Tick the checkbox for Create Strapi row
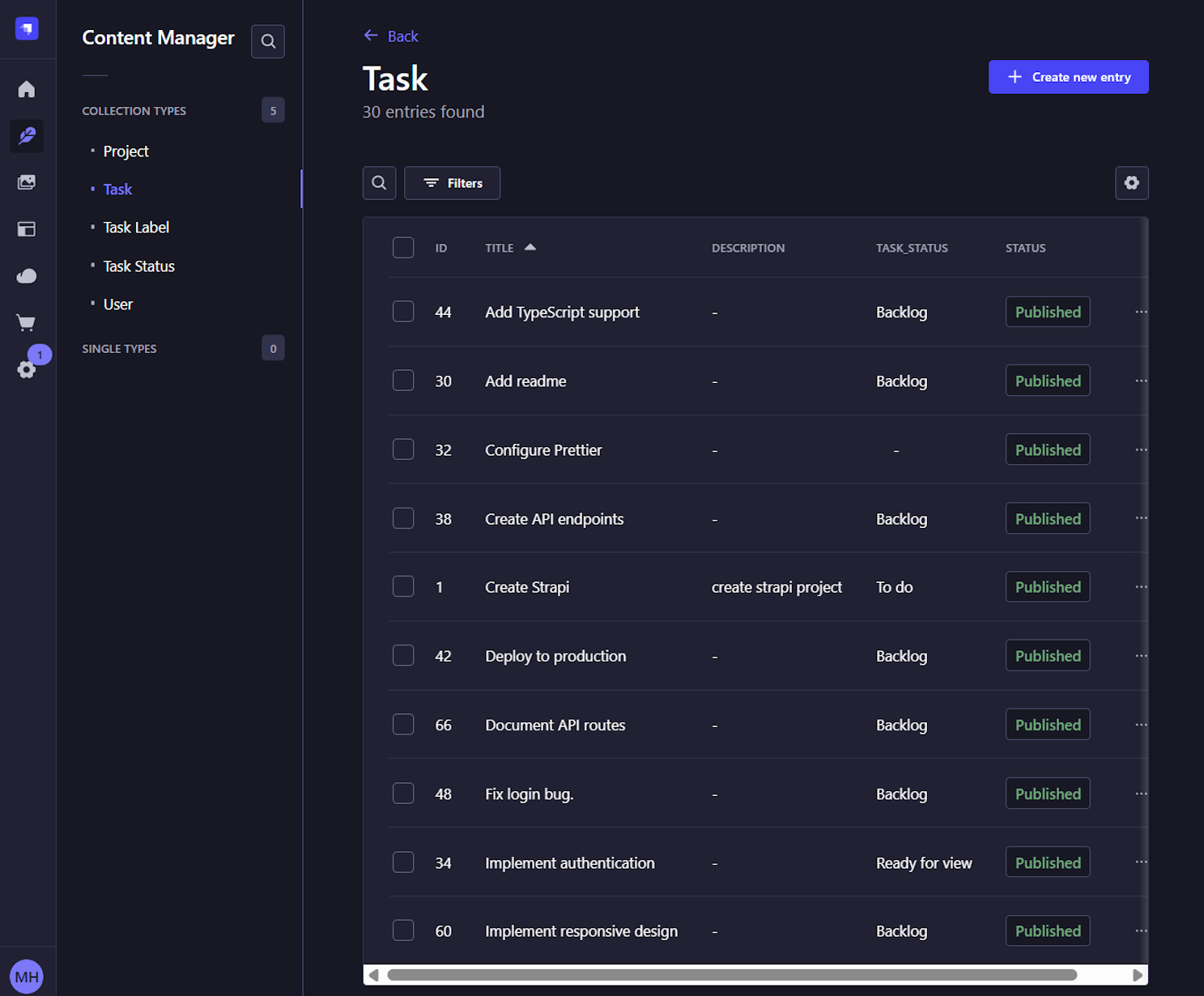 coord(403,586)
